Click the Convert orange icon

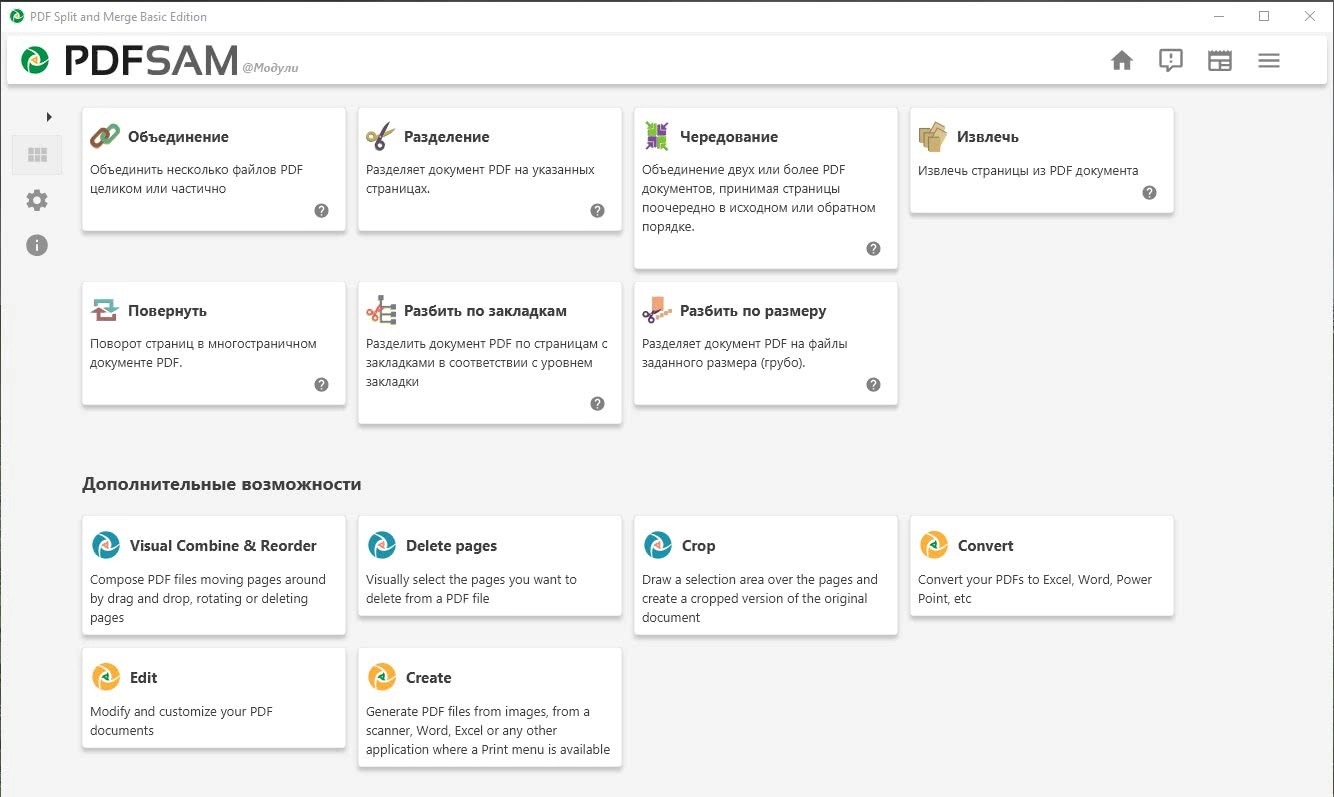click(934, 545)
